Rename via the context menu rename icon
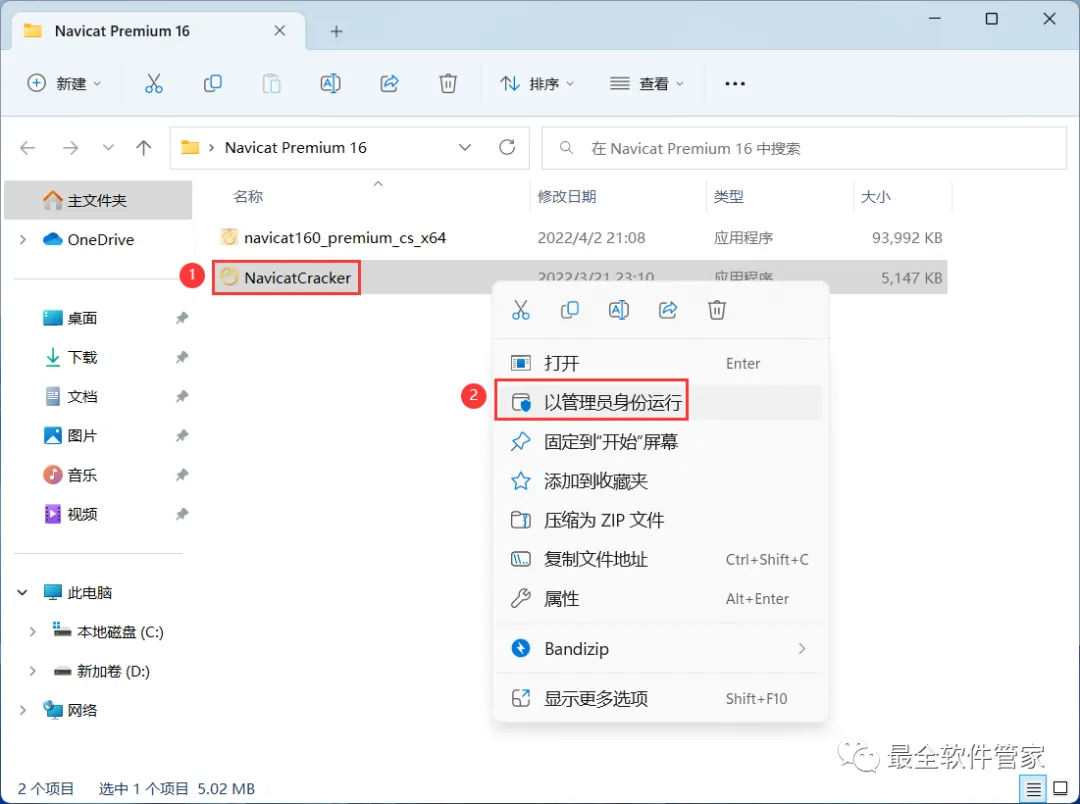The width and height of the screenshot is (1080, 804). tap(619, 310)
